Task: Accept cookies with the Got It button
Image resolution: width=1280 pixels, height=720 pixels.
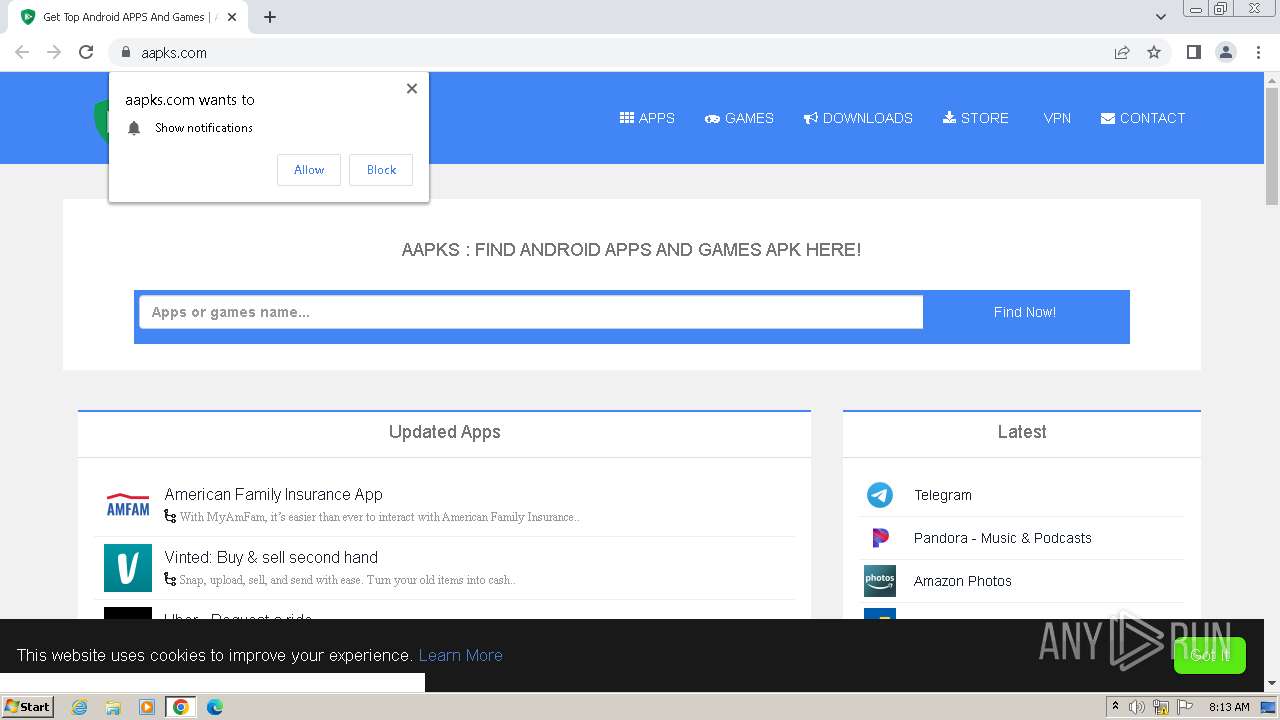Action: 1210,655
